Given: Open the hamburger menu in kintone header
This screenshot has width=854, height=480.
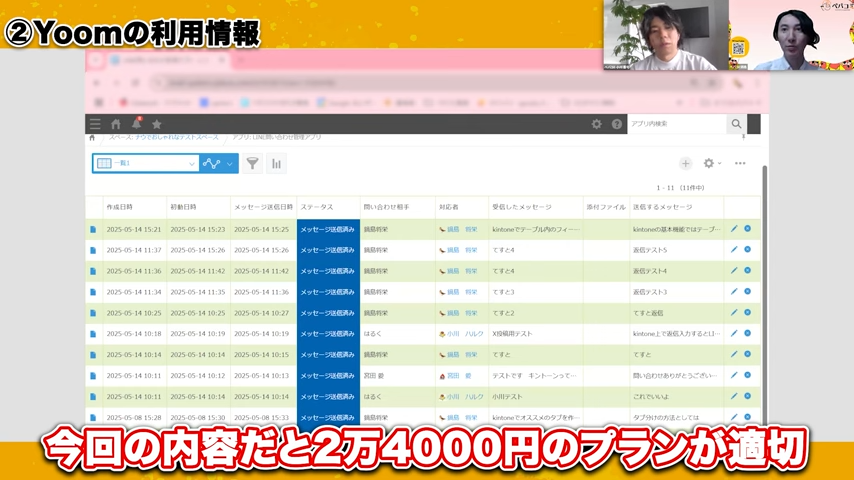Looking at the screenshot, I should pos(95,124).
